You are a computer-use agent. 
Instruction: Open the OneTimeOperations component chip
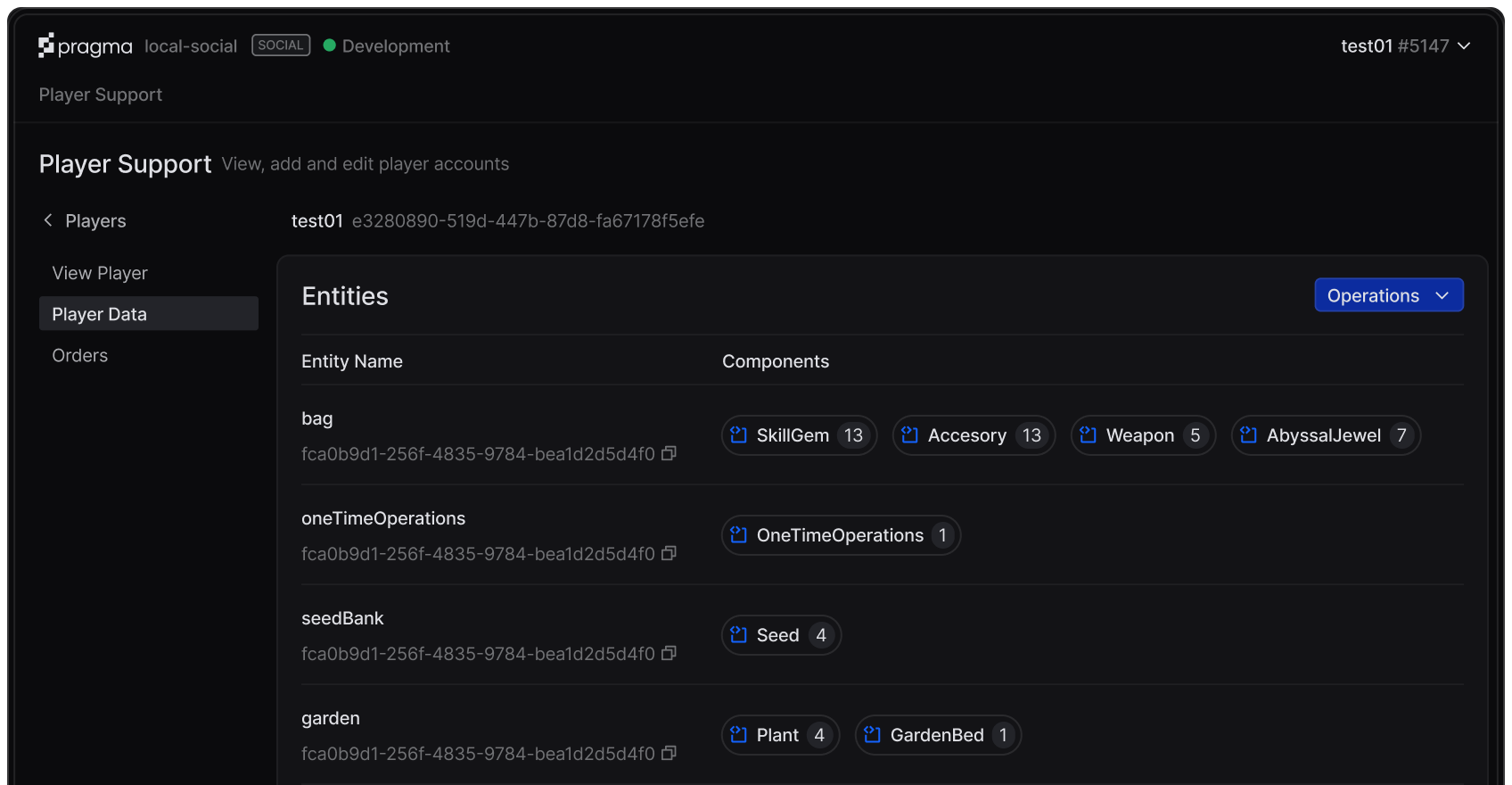pos(840,535)
